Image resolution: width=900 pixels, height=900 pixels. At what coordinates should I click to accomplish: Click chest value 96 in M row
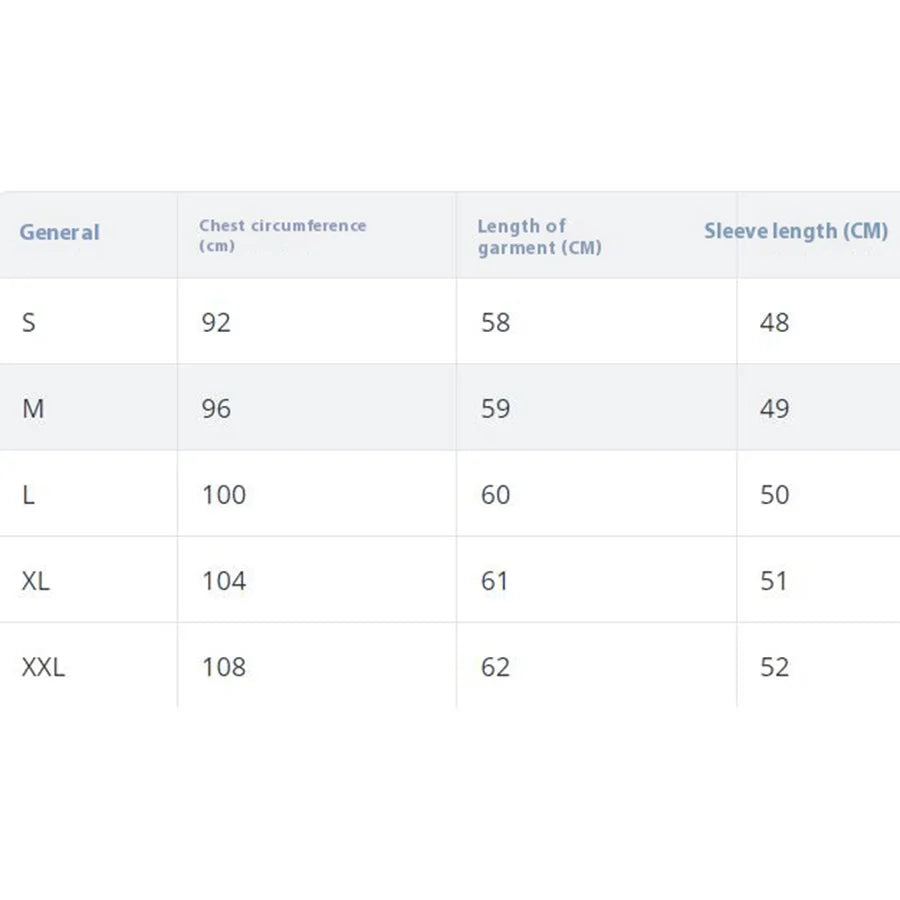coord(216,409)
